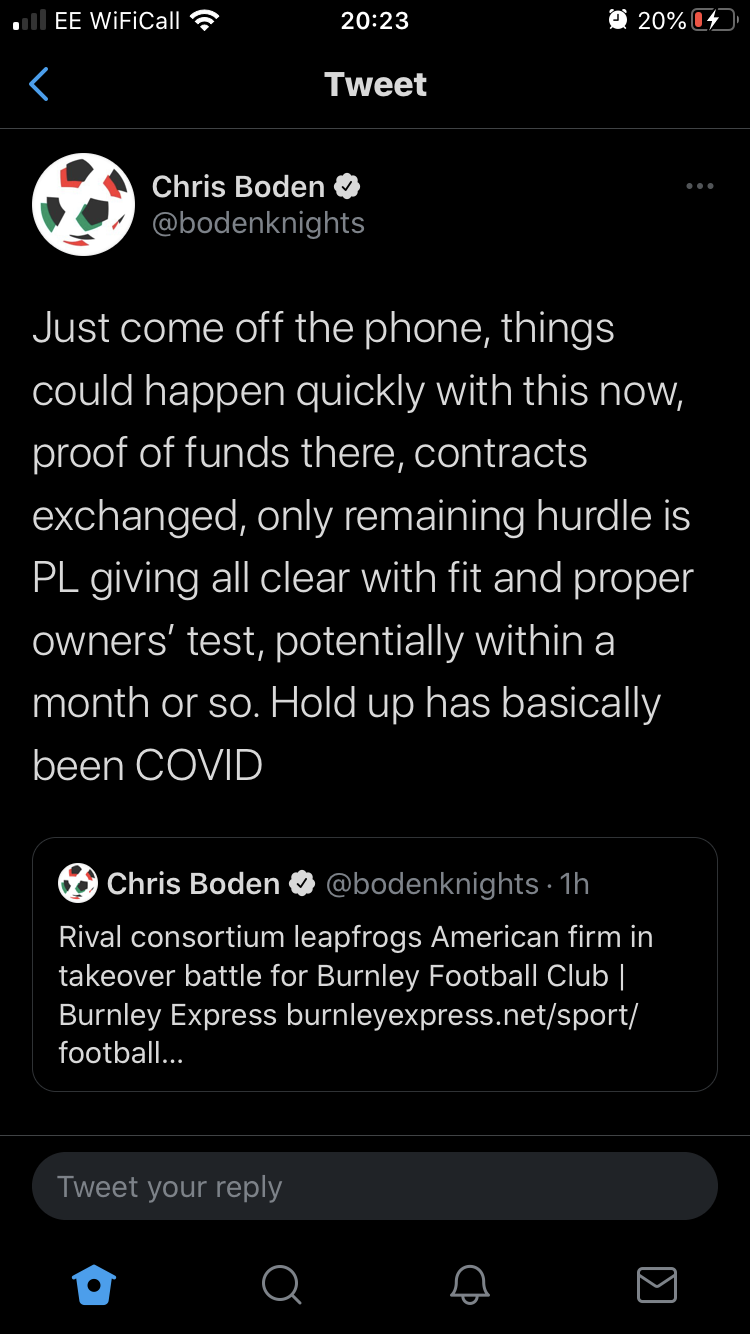Open the Messages envelope icon
Image resolution: width=750 pixels, height=1334 pixels.
pos(656,1284)
